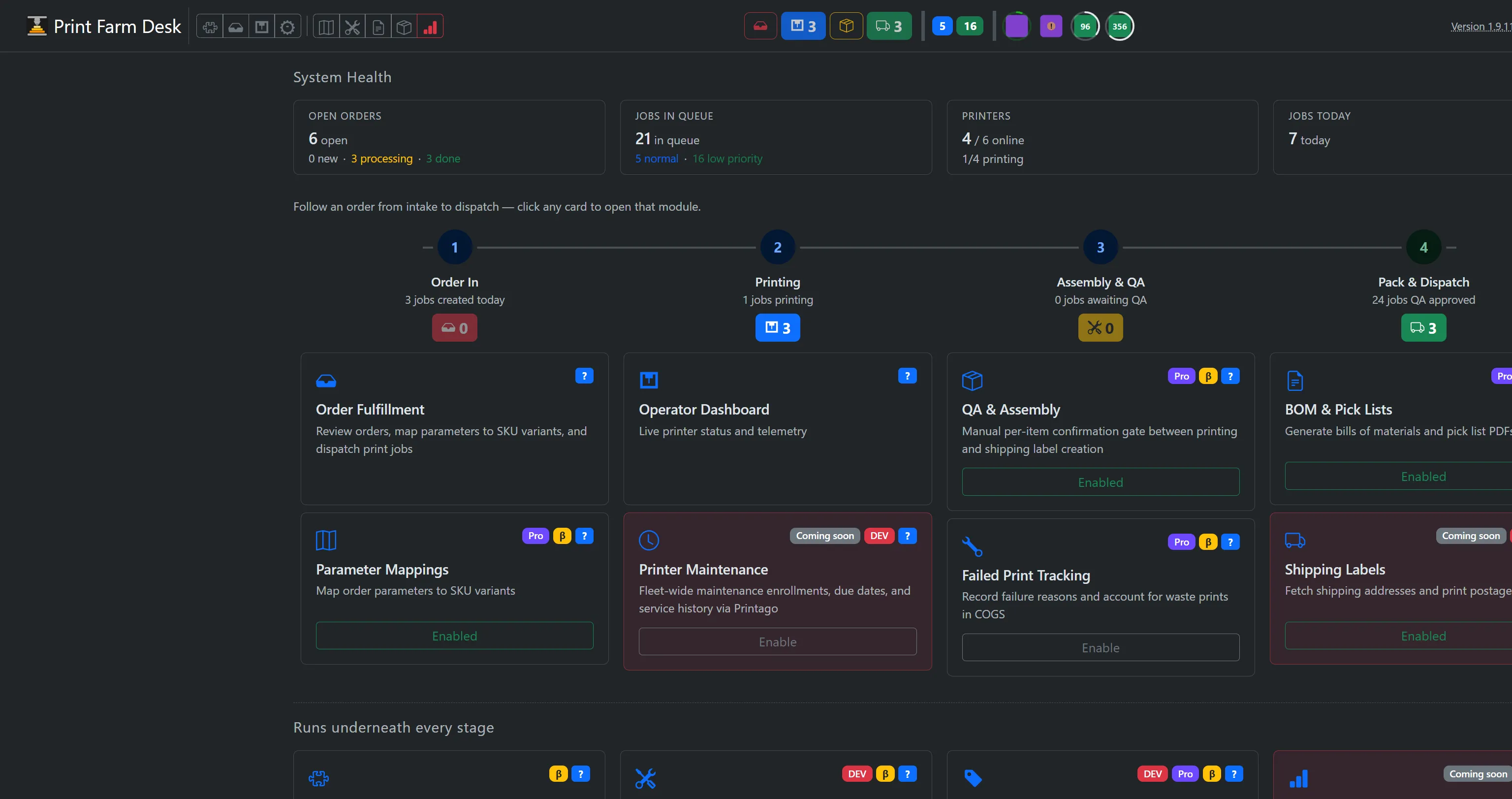Click the blue printing badge showing 3 in header
Viewport: 1512px width, 799px height.
point(804,26)
